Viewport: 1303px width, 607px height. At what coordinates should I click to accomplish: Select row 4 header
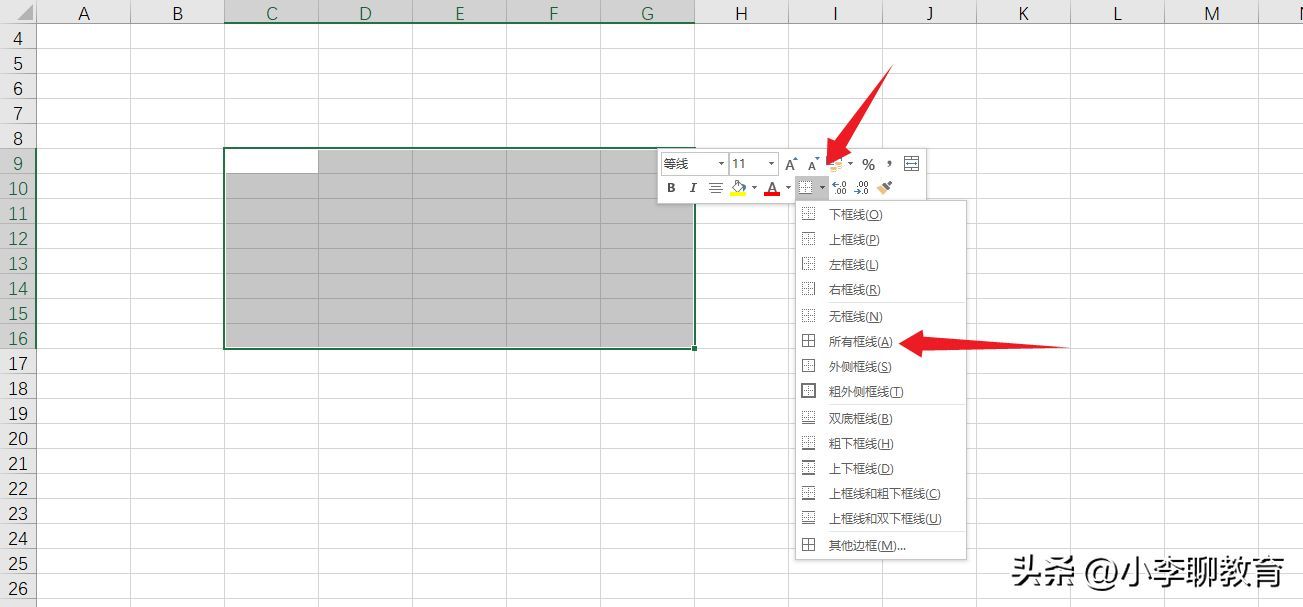point(18,37)
